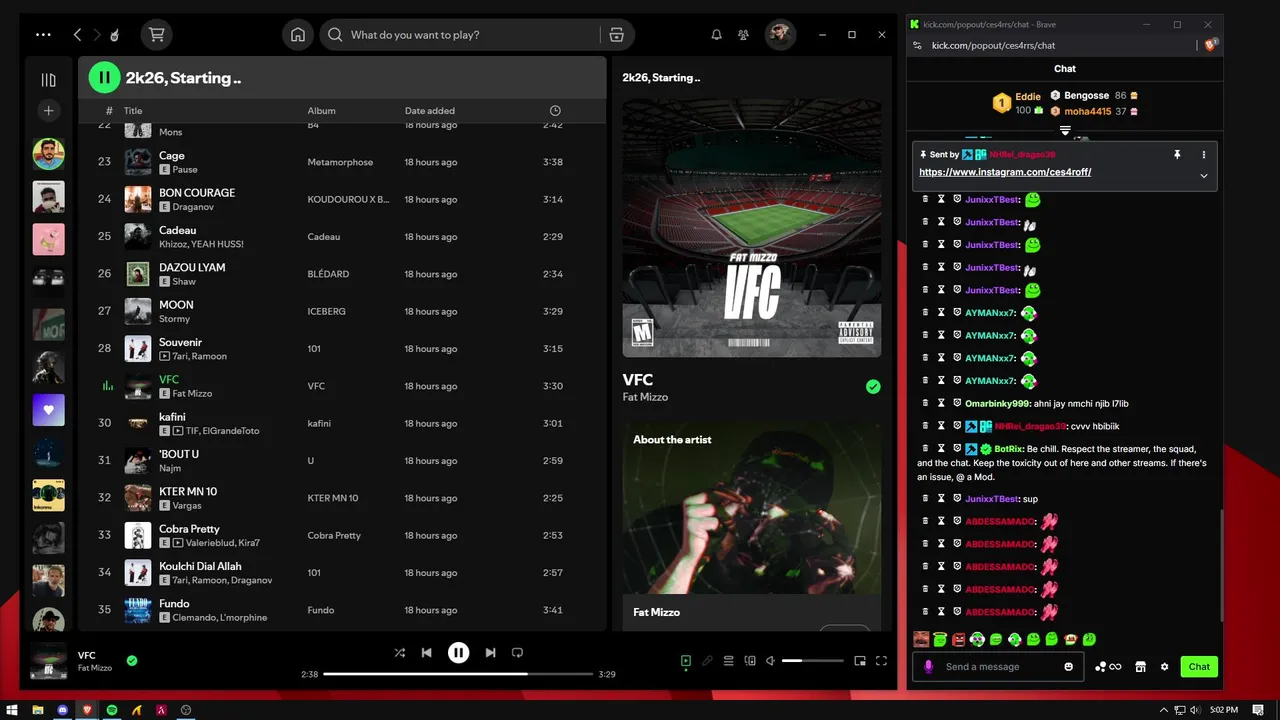Open Kick chat settings gear
This screenshot has width=1280, height=720.
pos(1164,667)
